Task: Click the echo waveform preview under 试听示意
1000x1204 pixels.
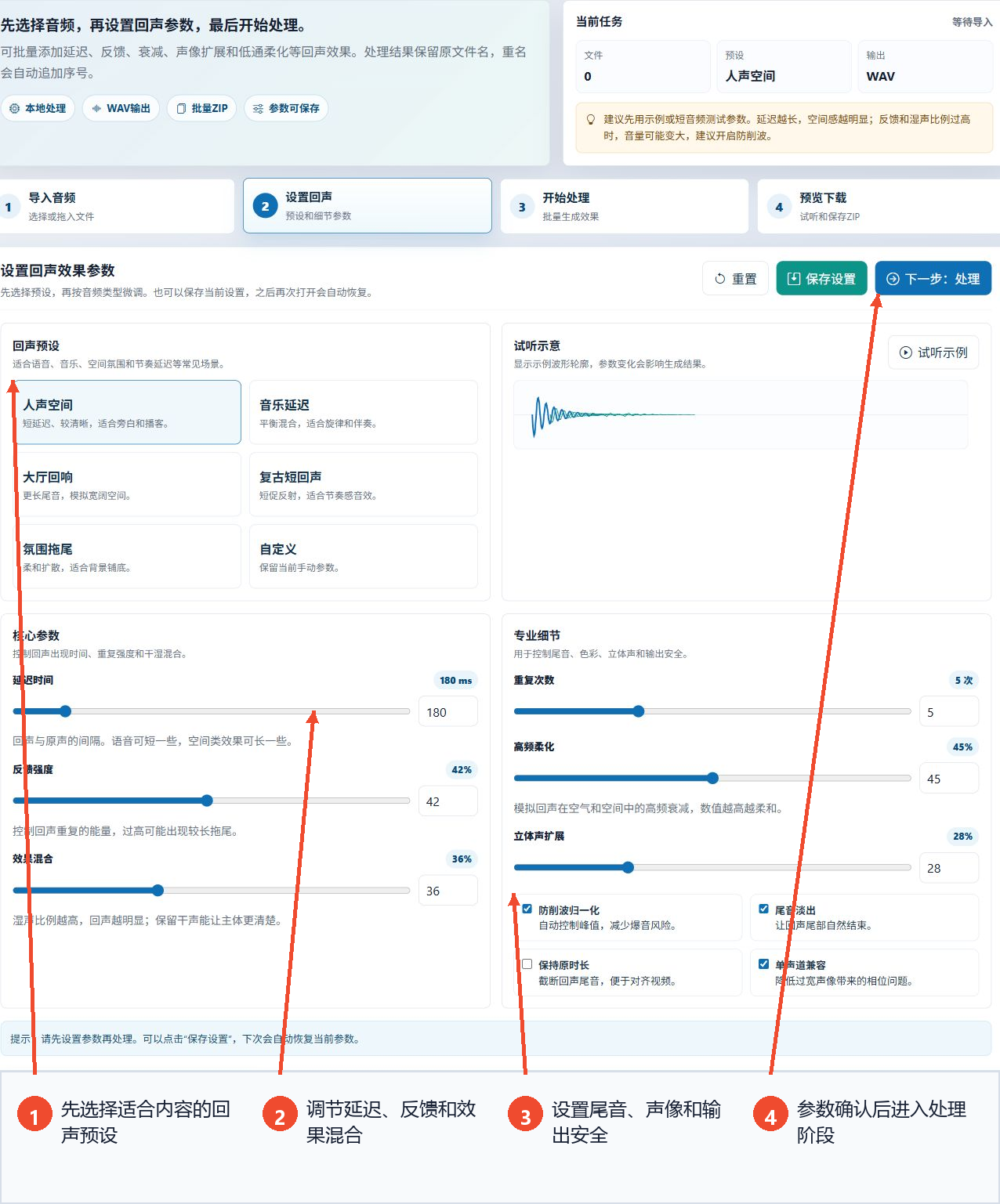Action: (x=741, y=414)
